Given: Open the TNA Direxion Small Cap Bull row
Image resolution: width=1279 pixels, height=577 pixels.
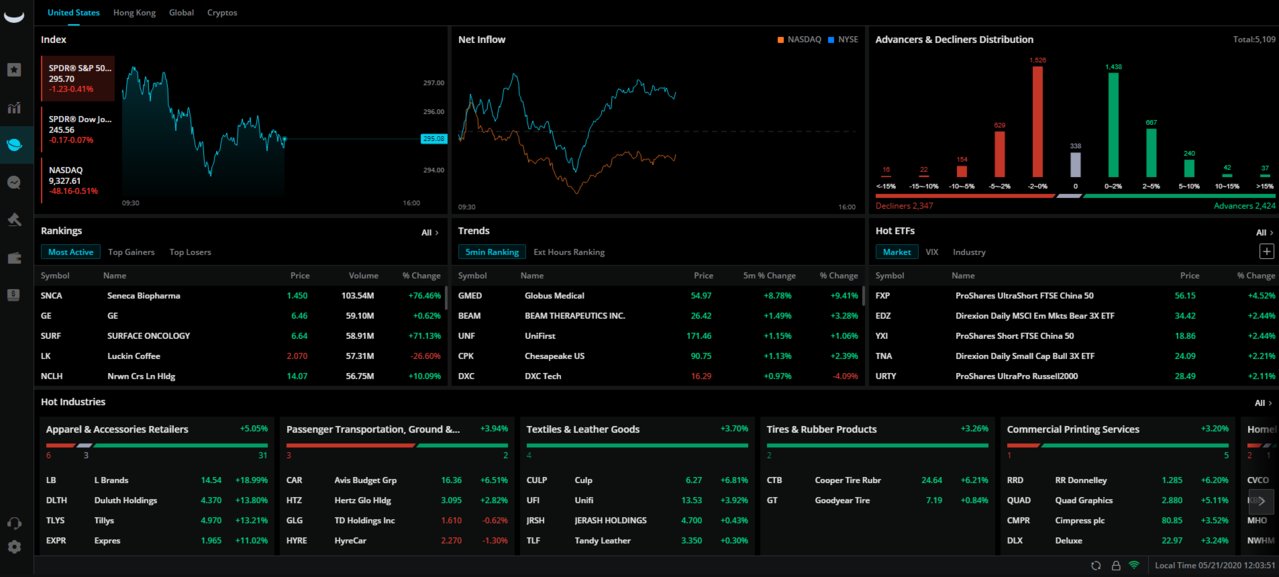Looking at the screenshot, I should [x=1075, y=356].
